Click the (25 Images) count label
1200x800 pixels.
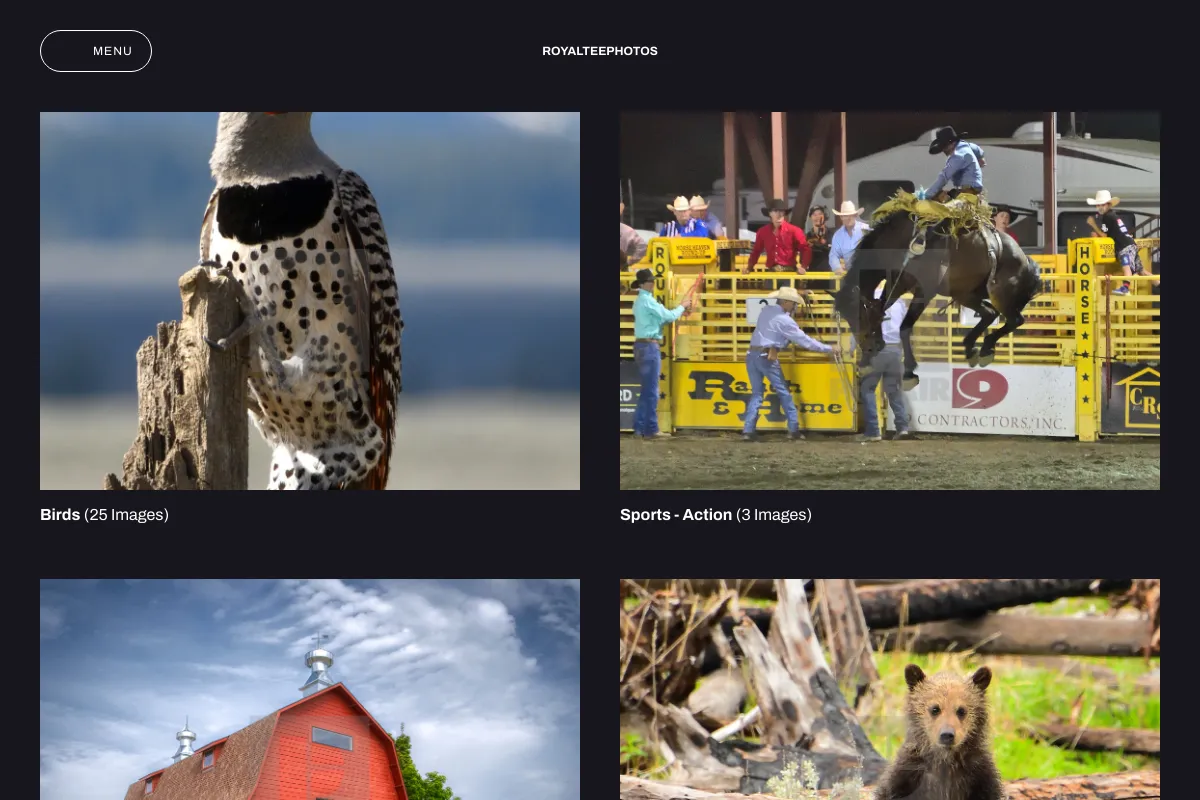(x=127, y=515)
